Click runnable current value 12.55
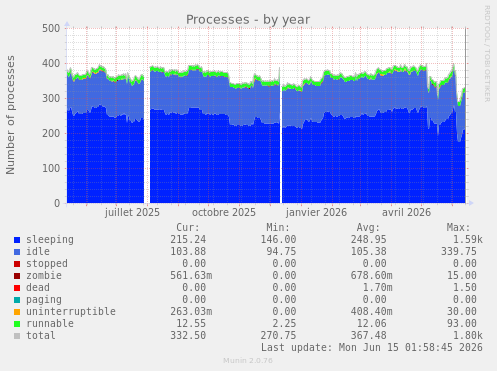 [x=191, y=324]
